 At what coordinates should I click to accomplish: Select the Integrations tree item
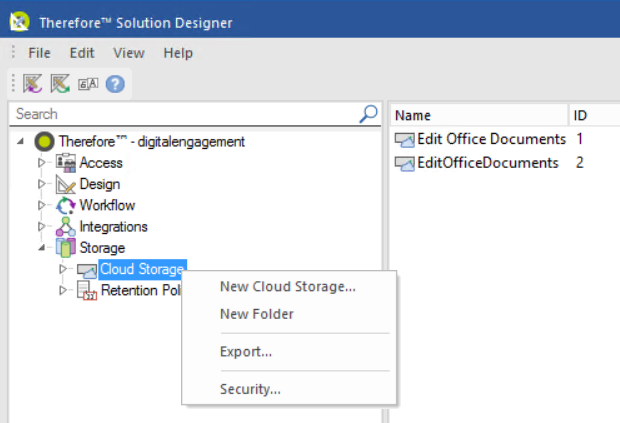click(x=113, y=227)
